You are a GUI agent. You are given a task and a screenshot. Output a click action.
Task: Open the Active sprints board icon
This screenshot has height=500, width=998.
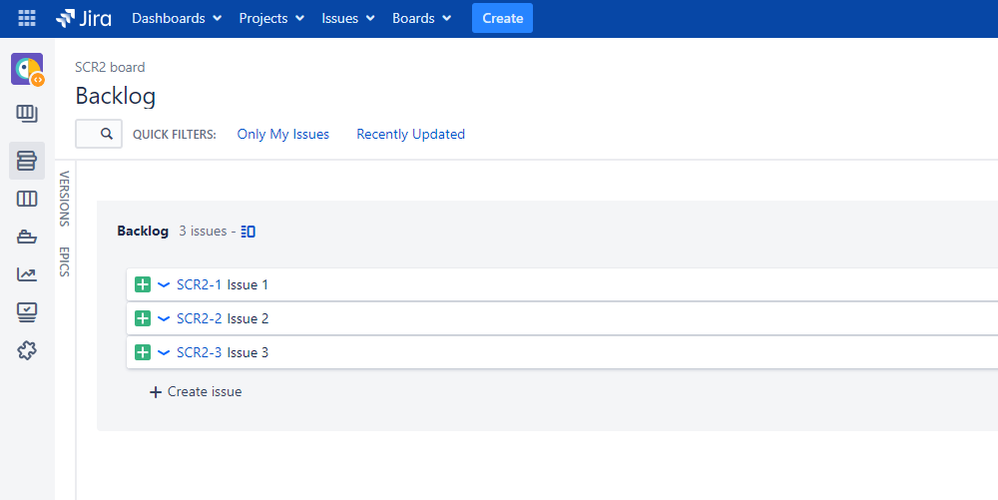[27, 199]
